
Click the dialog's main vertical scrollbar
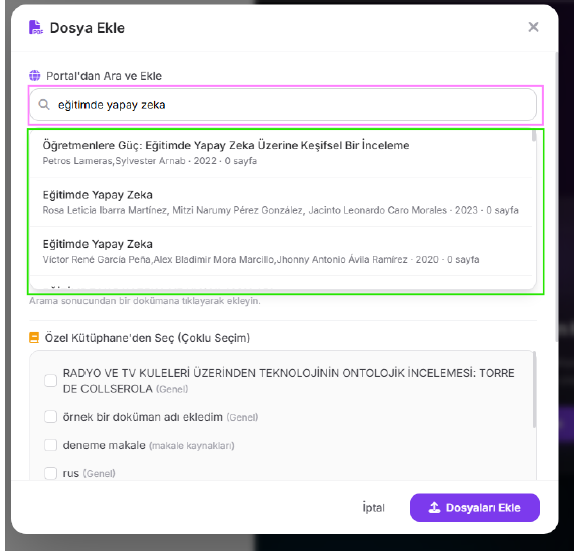click(557, 197)
